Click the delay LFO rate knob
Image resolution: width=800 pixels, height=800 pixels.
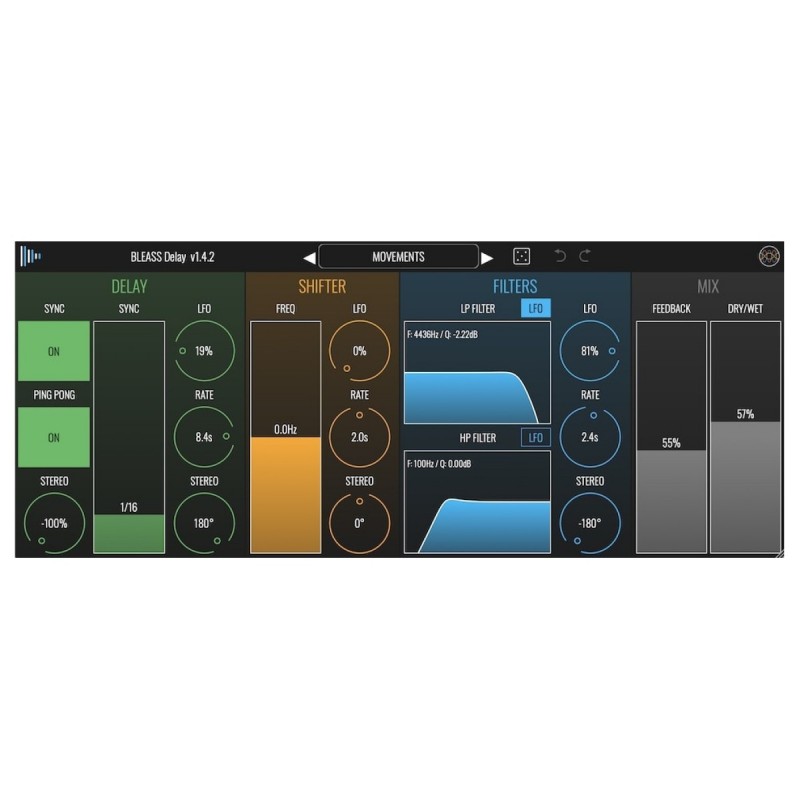pyautogui.click(x=203, y=436)
